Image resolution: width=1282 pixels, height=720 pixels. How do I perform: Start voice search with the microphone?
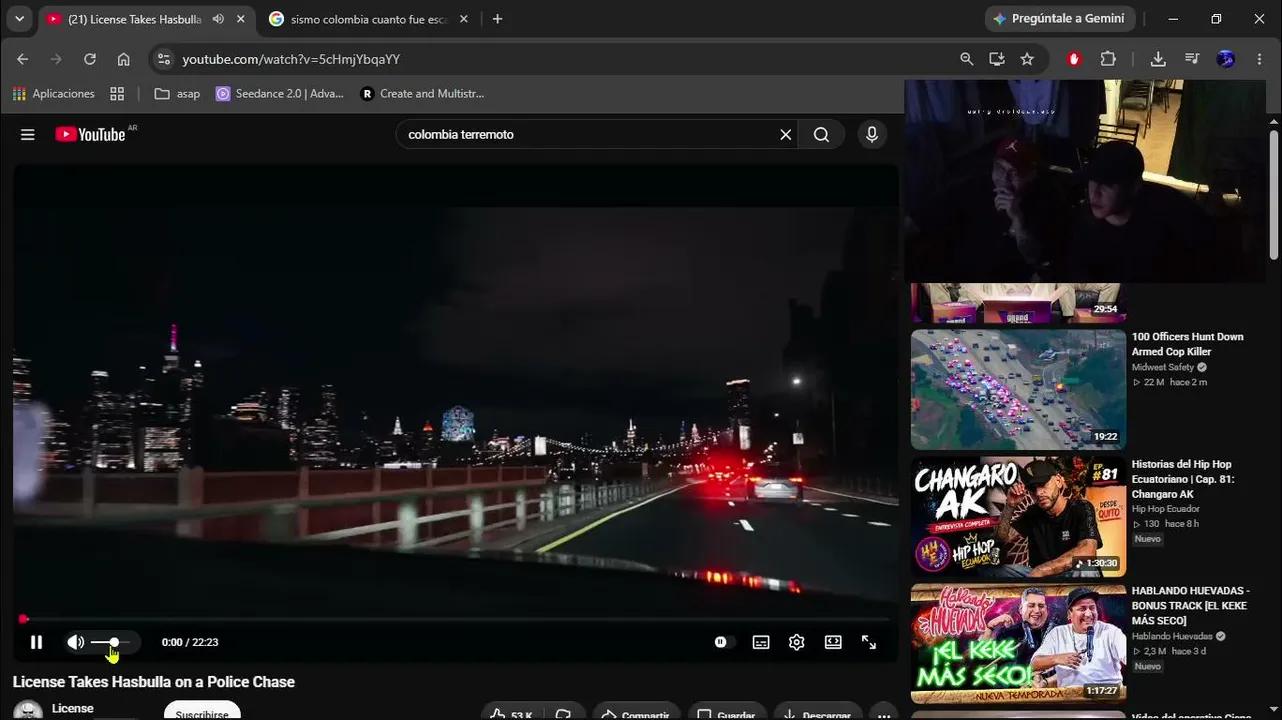coord(872,134)
